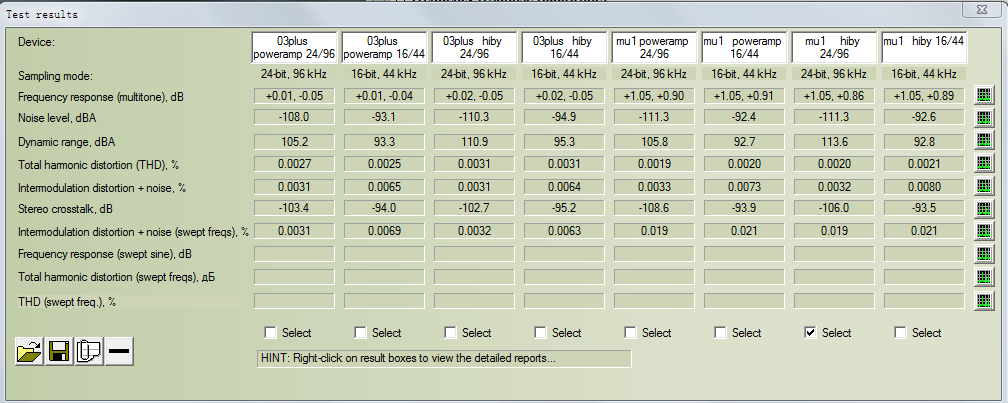
Task: Click the minus icon to remove results
Action: tap(119, 353)
